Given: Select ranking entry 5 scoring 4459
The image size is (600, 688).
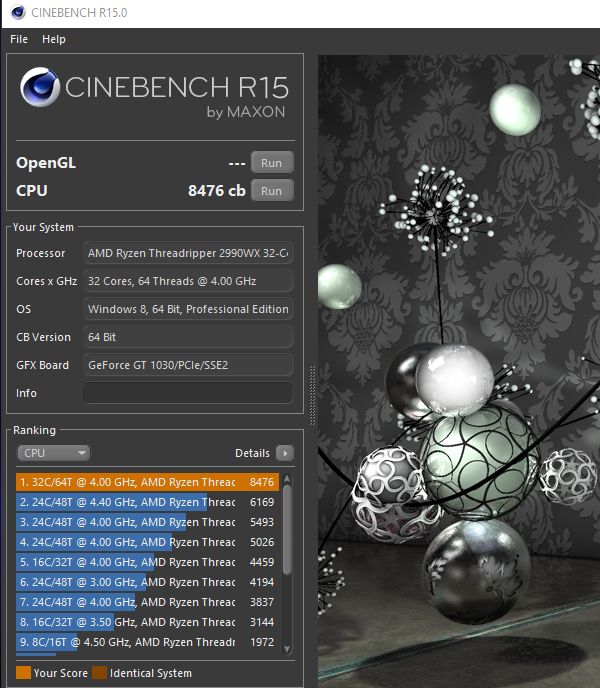Looking at the screenshot, I should tap(147, 562).
